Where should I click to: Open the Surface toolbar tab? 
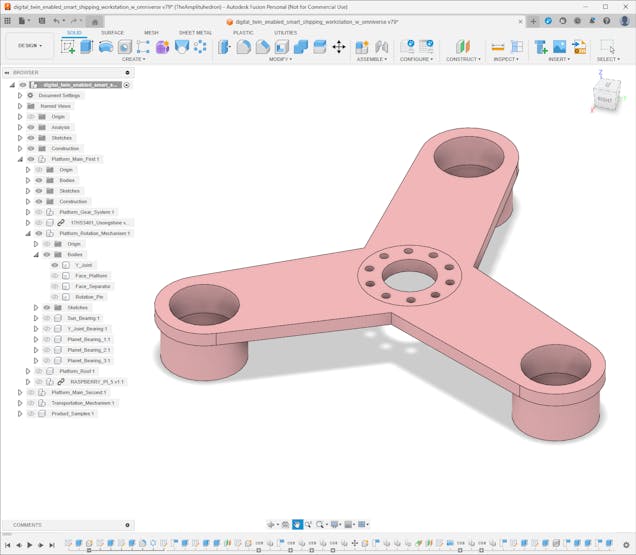(x=113, y=32)
